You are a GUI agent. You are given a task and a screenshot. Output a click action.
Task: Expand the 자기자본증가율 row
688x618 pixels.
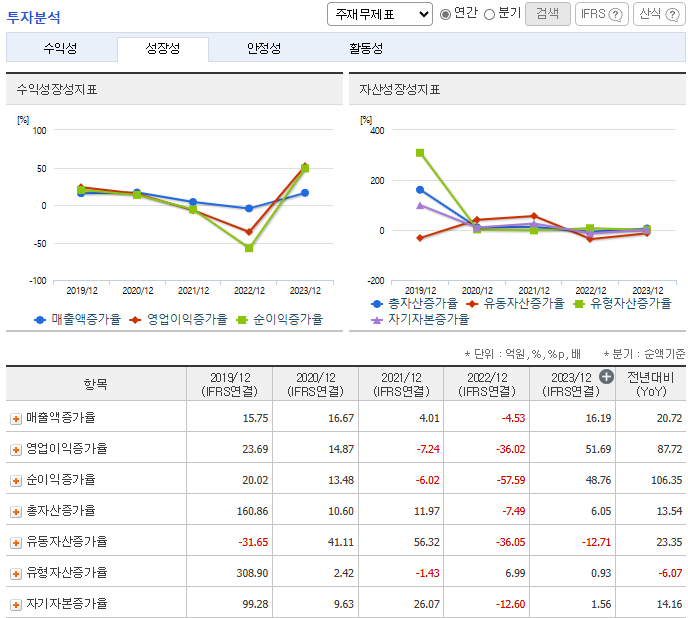click(x=16, y=605)
